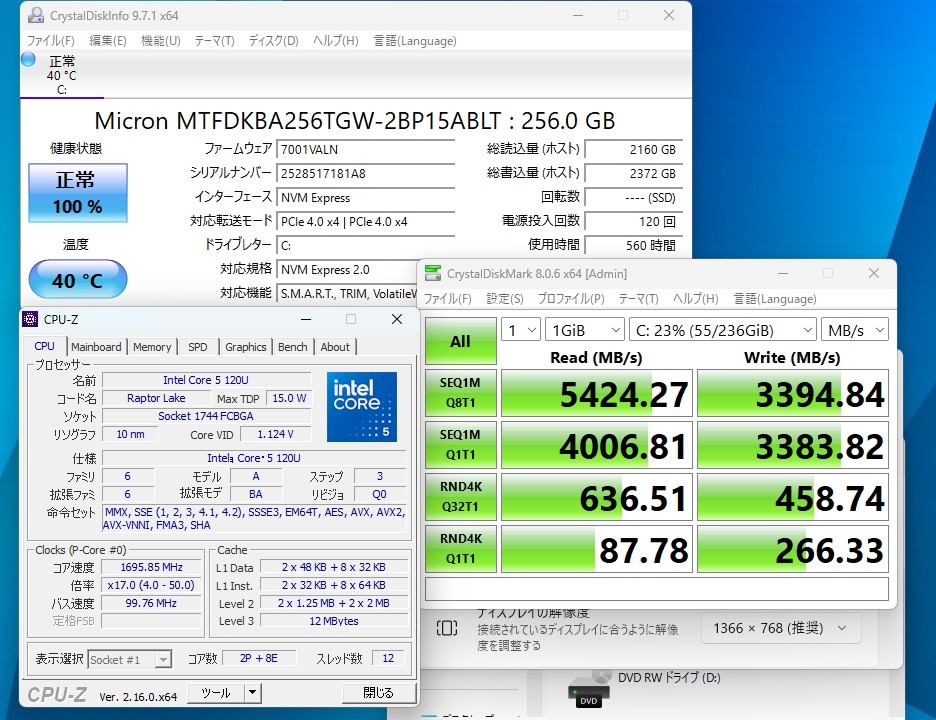The width and height of the screenshot is (936, 720).
Task: Switch to the Mainboard tab in CPU-Z
Action: click(96, 347)
